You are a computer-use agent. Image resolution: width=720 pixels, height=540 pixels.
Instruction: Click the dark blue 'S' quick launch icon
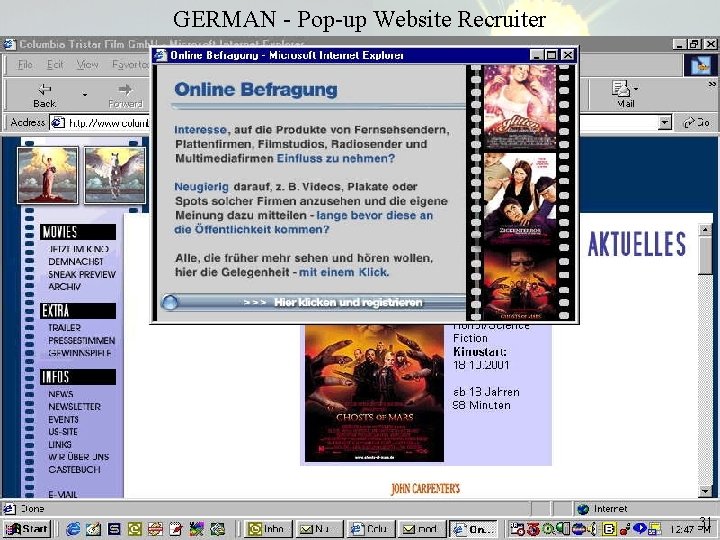point(114,529)
